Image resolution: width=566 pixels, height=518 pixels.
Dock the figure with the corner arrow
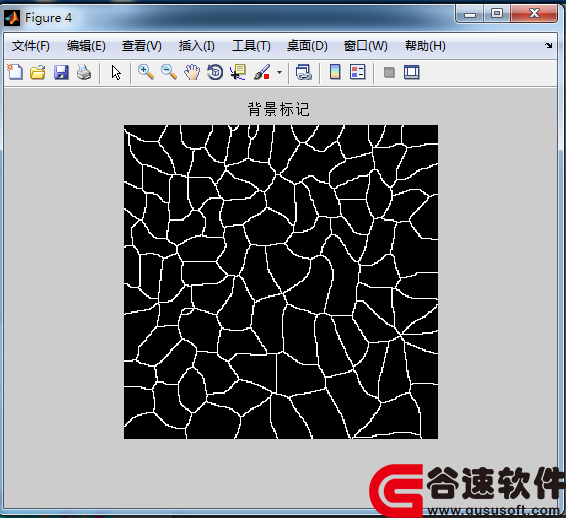coord(549,45)
